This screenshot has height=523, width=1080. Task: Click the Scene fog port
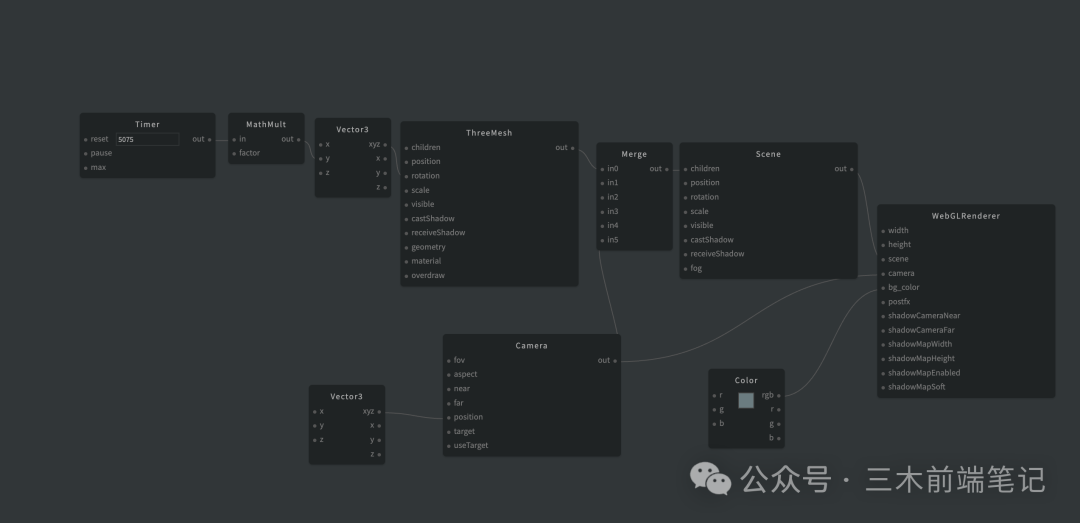point(685,269)
